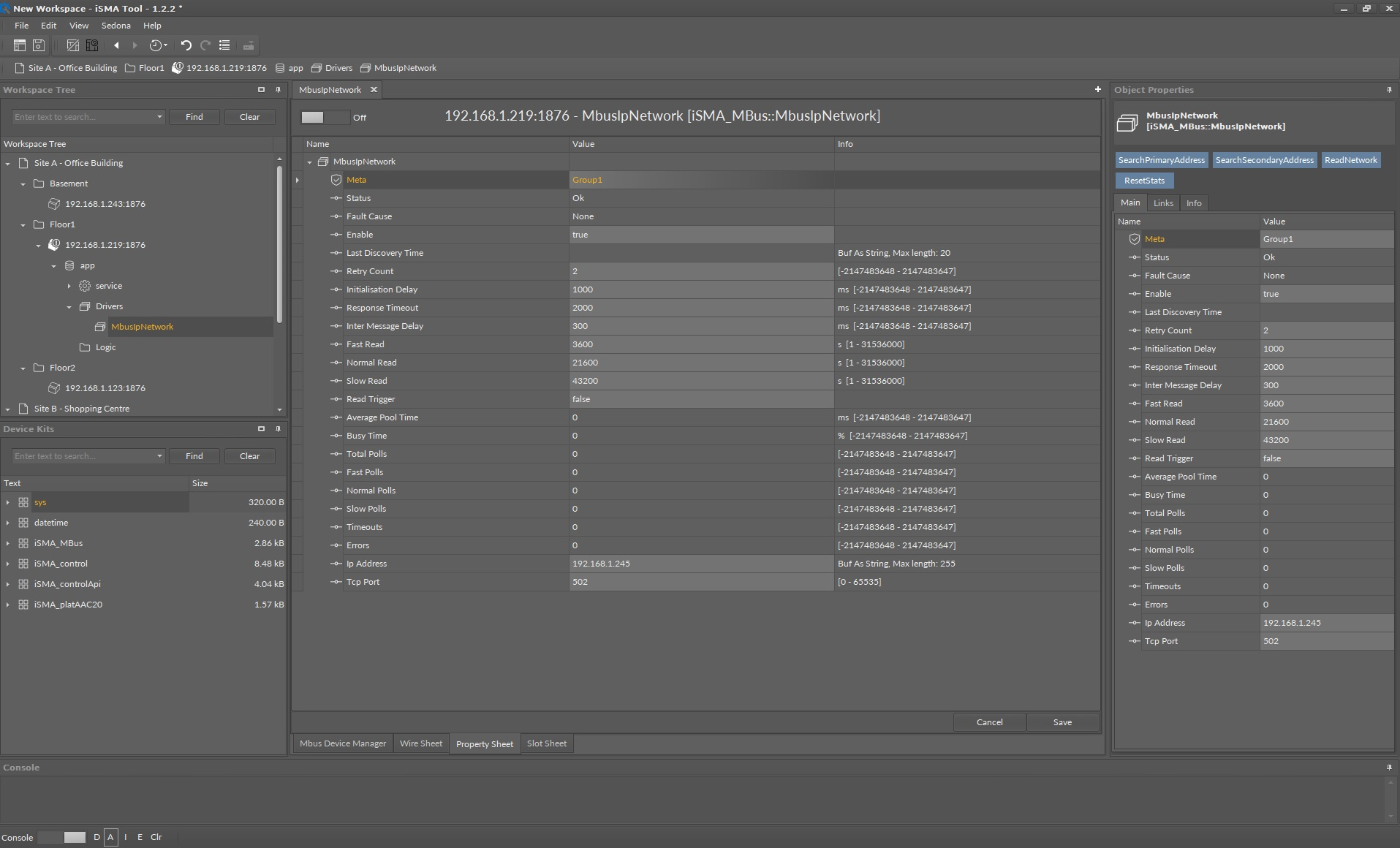Click the SearchPrimaryAddress button

click(1161, 160)
